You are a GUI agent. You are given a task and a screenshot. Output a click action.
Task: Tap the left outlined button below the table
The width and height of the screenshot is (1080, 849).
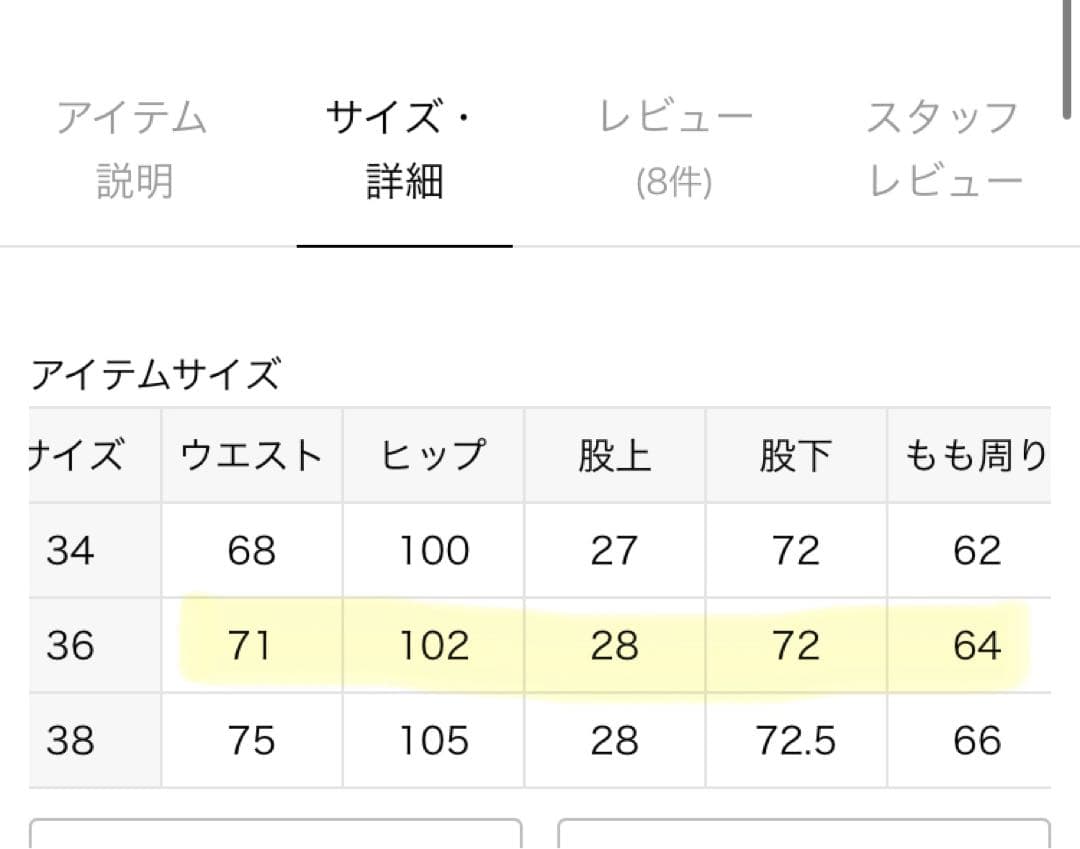(x=276, y=834)
